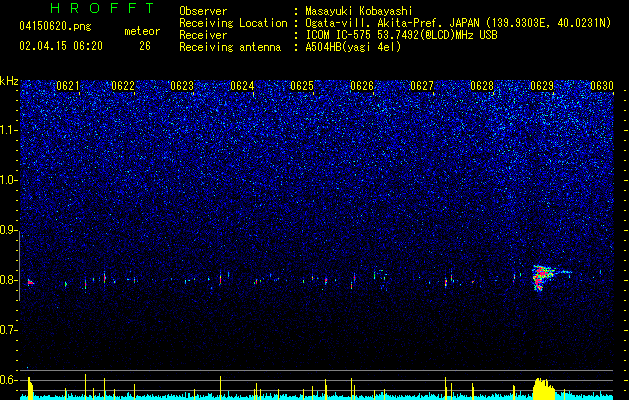Image resolution: width=629 pixels, height=400 pixels.
Task: Click the 0628 time marker
Action: [x=482, y=86]
